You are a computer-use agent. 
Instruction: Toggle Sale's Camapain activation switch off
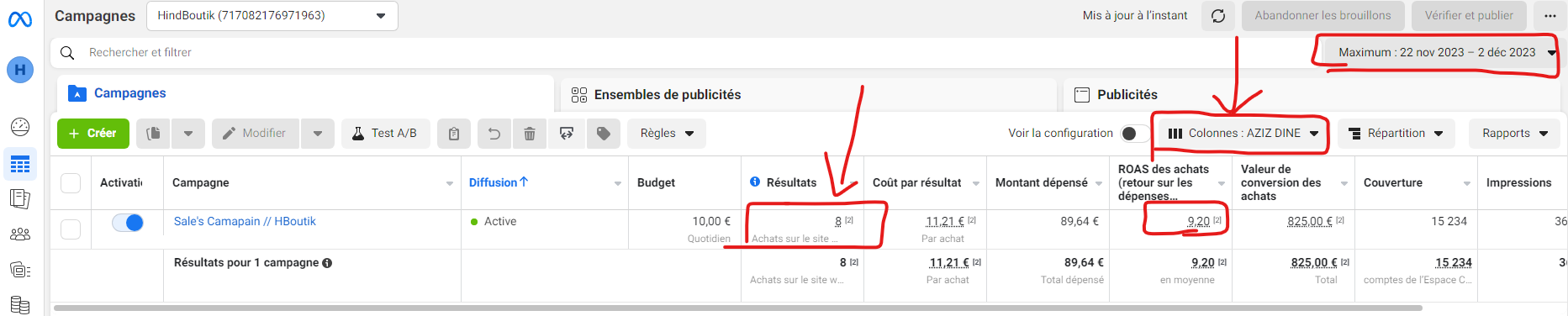point(128,223)
